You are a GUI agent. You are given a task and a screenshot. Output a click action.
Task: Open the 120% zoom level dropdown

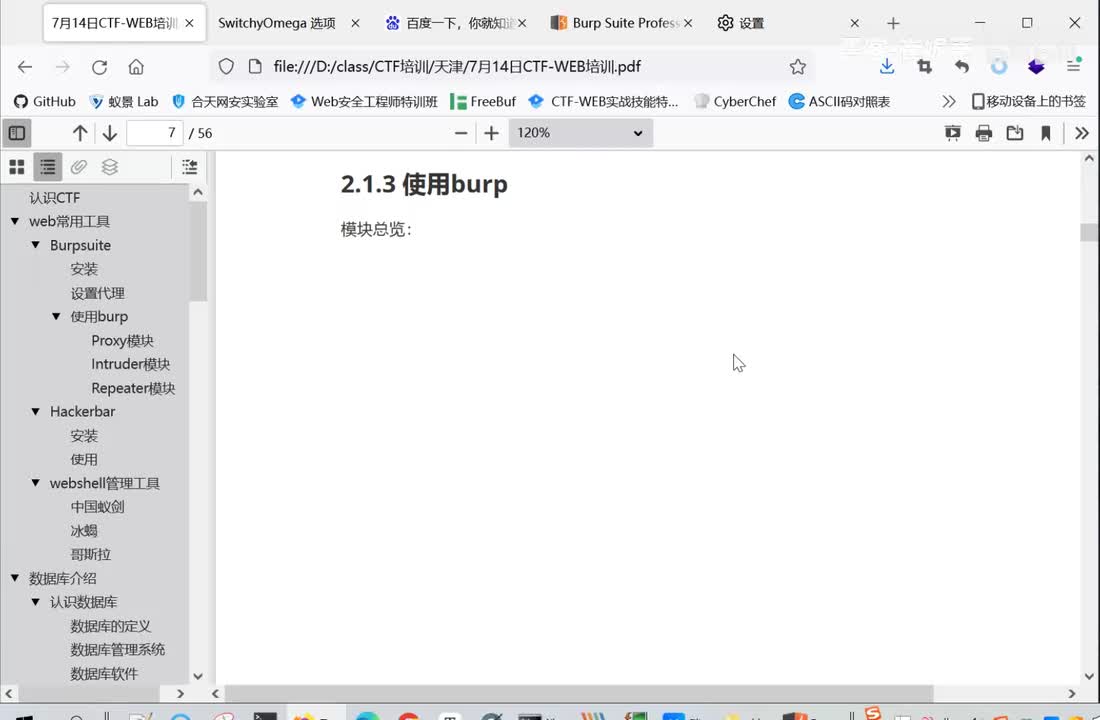(x=580, y=133)
